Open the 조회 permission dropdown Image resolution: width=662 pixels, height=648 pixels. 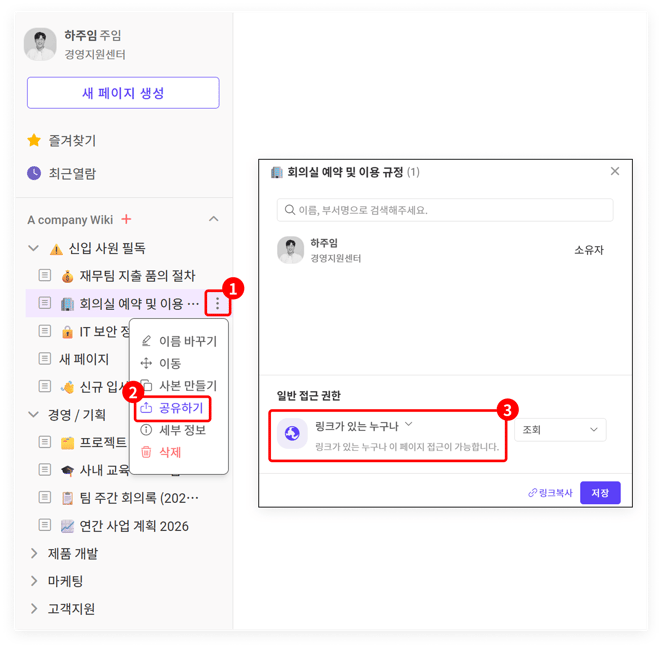pyautogui.click(x=561, y=430)
